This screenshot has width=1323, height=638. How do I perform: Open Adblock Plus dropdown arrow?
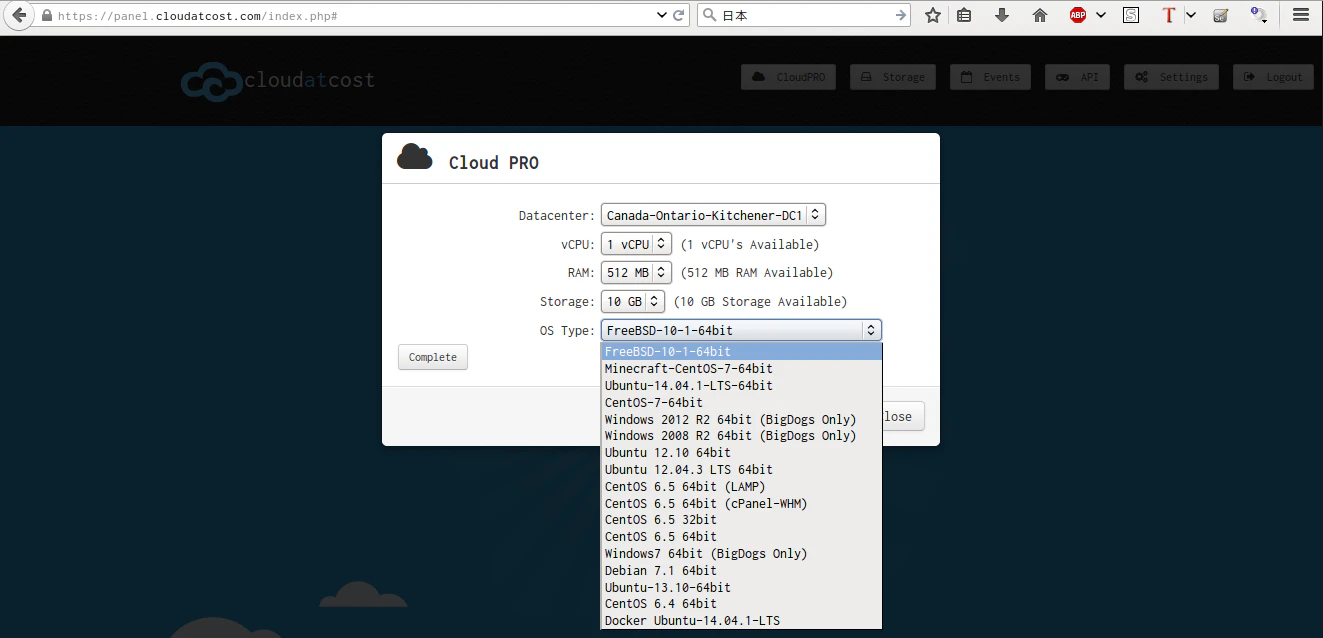(x=1101, y=16)
